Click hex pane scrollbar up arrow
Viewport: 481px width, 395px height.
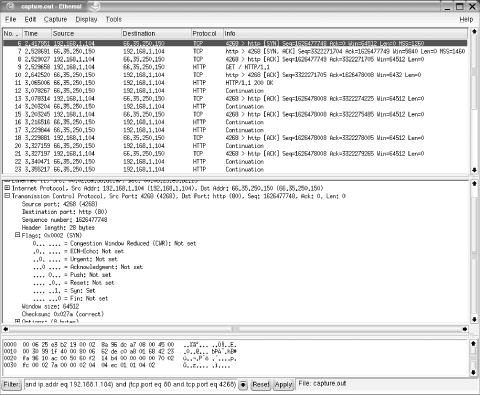tap(474, 343)
